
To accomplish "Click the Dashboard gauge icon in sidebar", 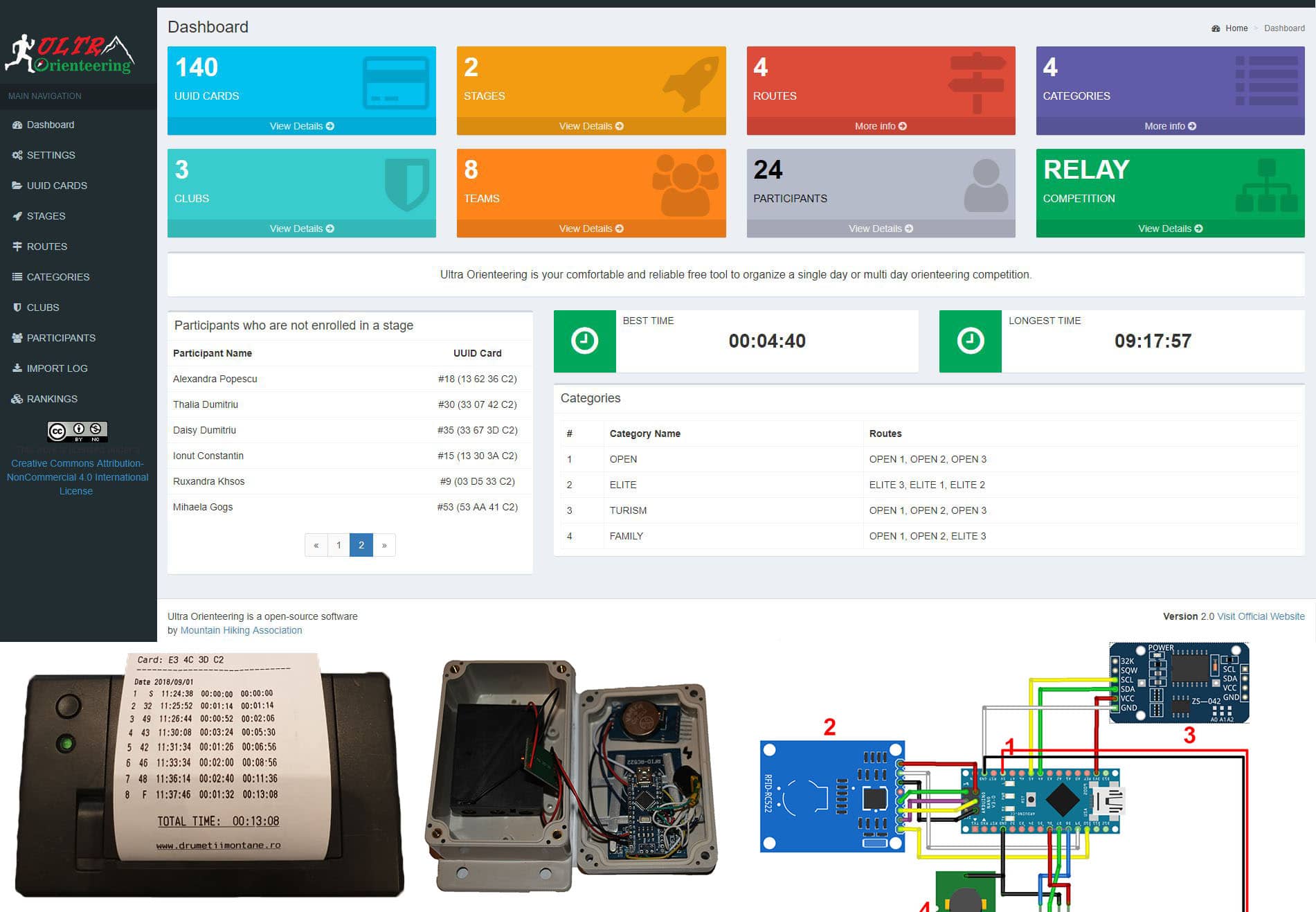I will (17, 125).
